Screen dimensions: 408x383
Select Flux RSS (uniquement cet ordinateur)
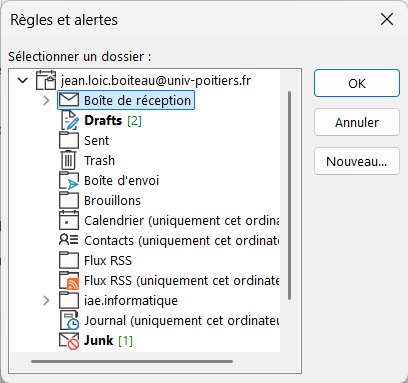click(182, 280)
